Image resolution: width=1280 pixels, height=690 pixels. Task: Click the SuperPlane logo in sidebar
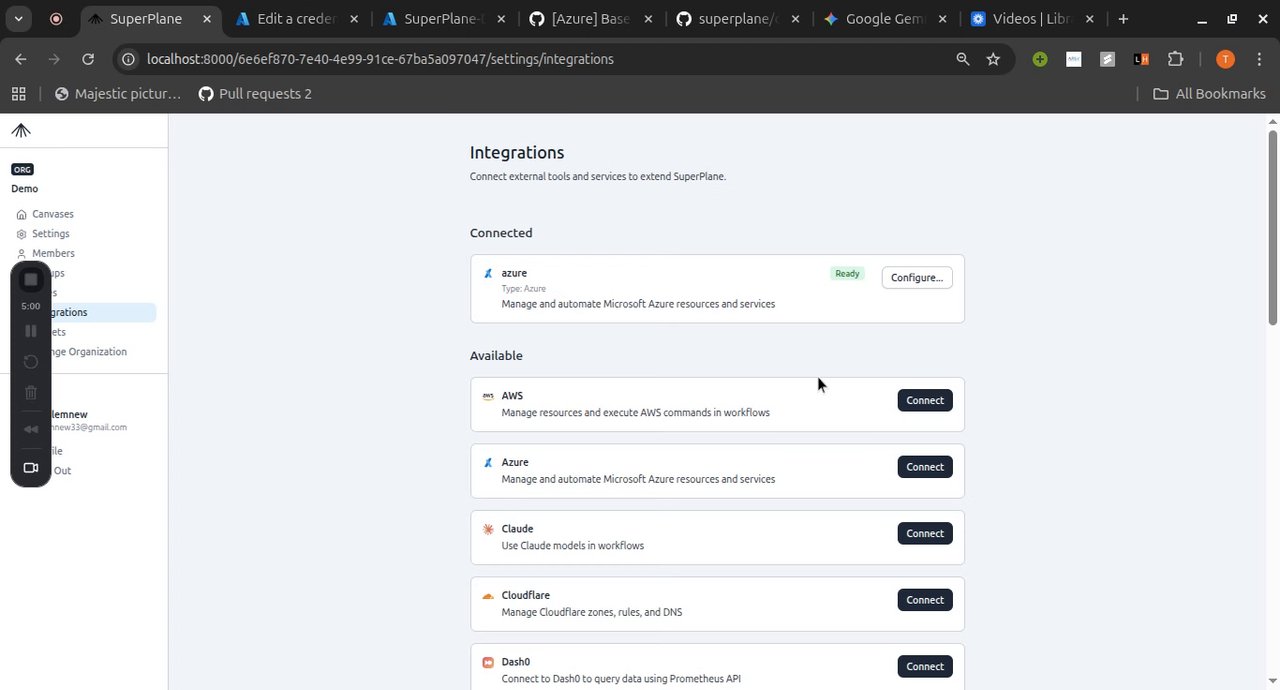[x=21, y=131]
